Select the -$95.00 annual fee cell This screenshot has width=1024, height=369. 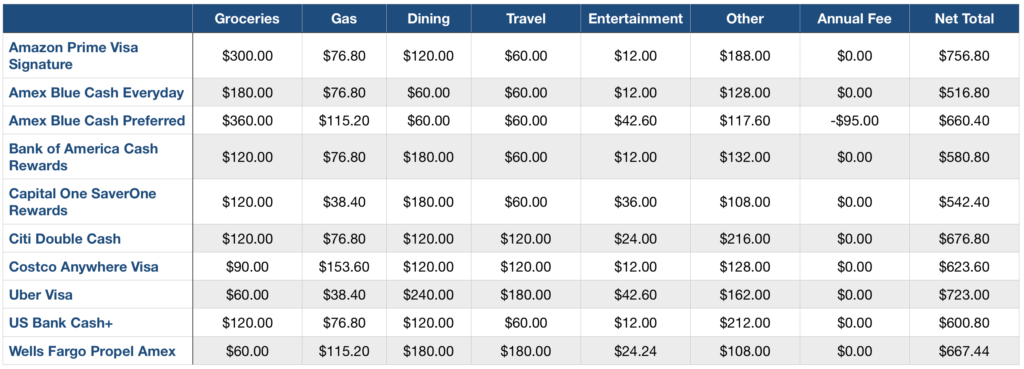(x=854, y=121)
